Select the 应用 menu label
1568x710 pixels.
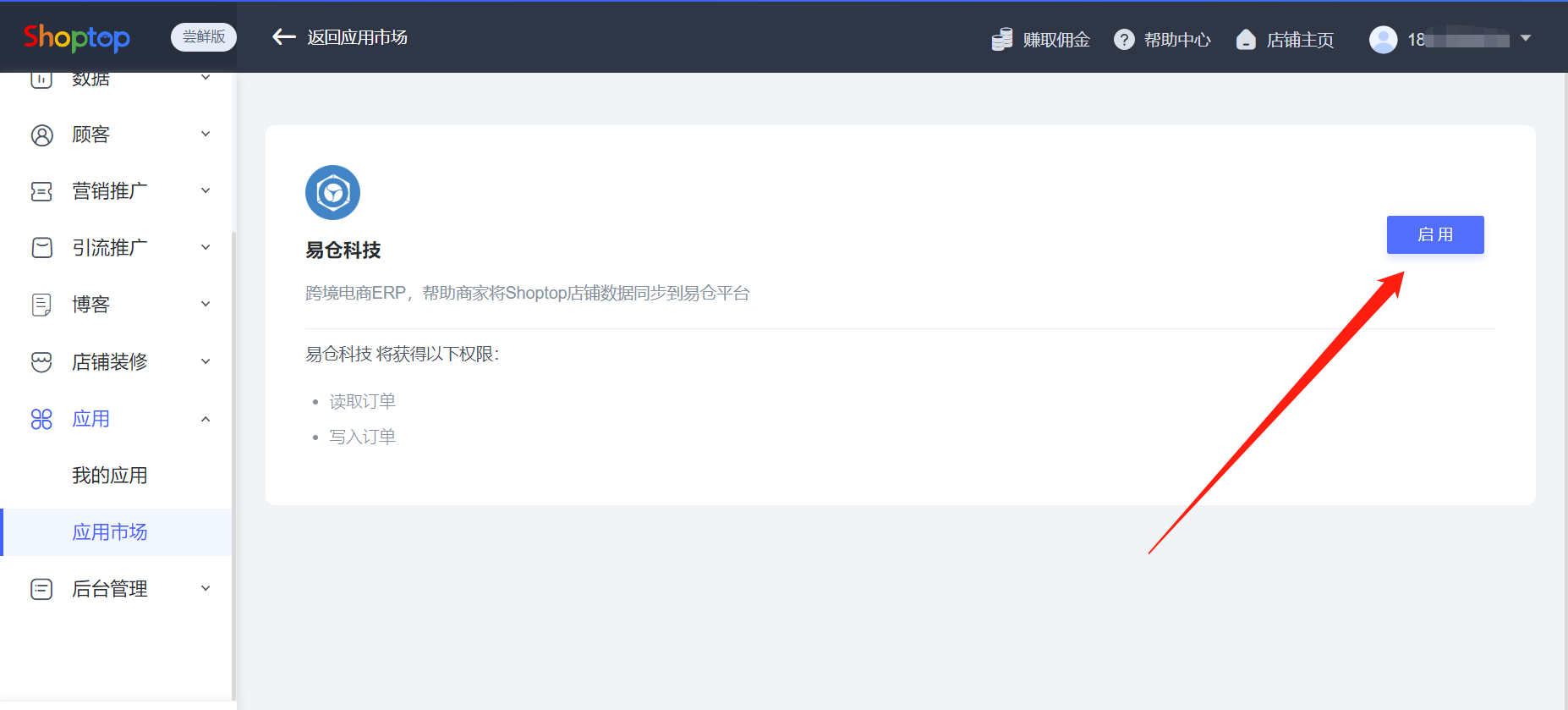coord(90,419)
